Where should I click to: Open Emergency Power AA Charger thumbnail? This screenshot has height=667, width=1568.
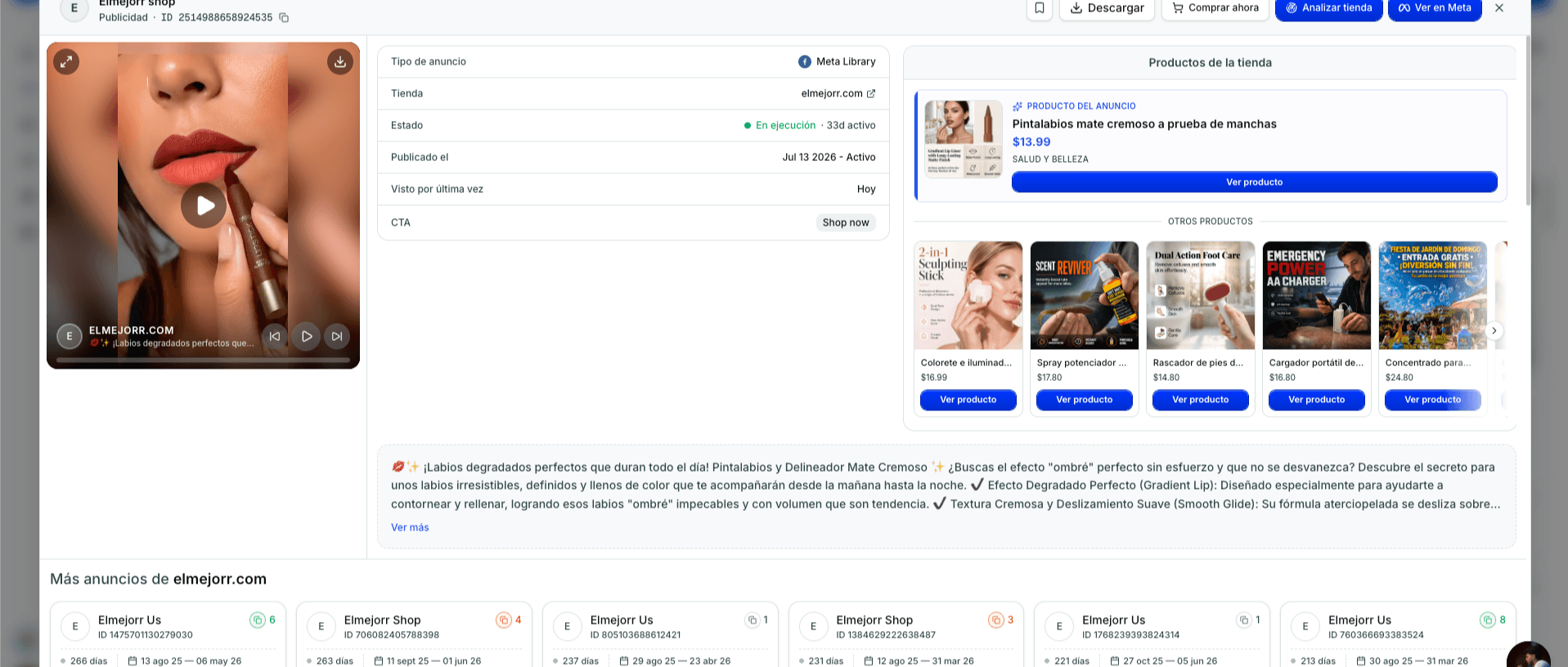[1317, 295]
